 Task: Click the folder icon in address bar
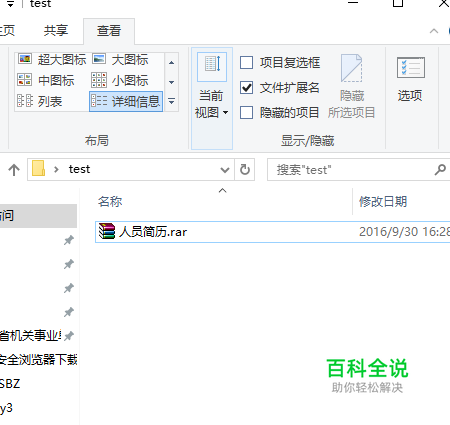click(38, 169)
